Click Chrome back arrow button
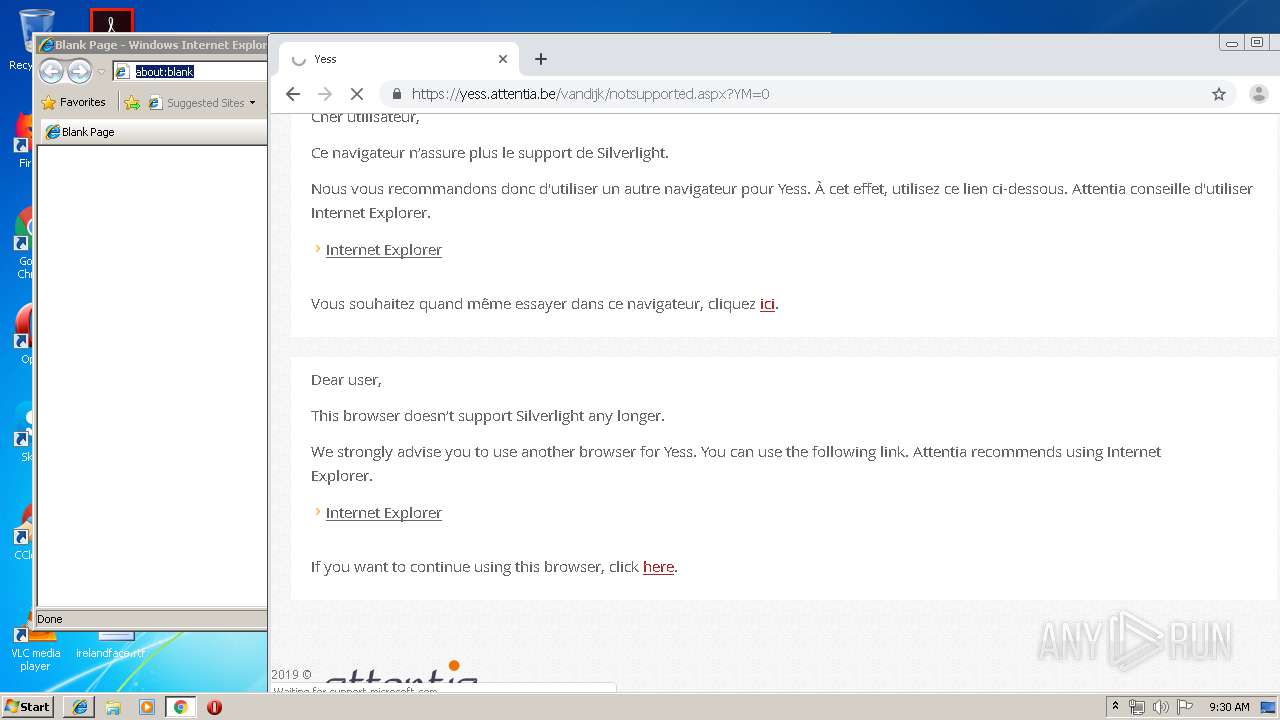Image resolution: width=1280 pixels, height=720 pixels. 293,94
